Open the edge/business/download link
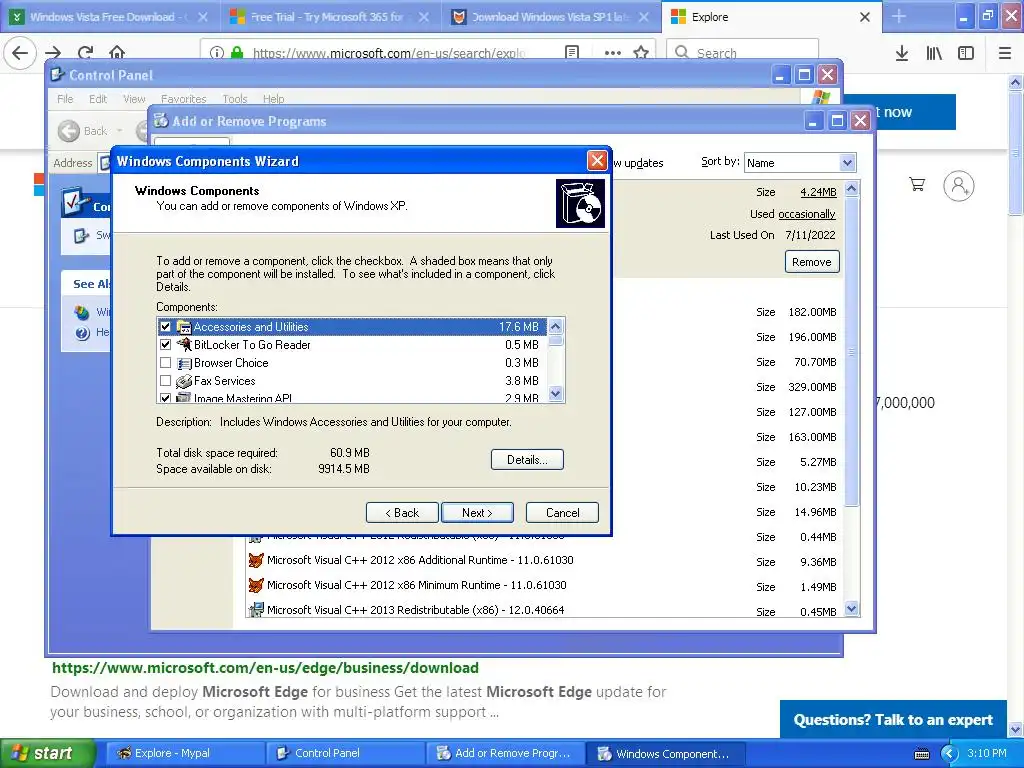 (265, 668)
